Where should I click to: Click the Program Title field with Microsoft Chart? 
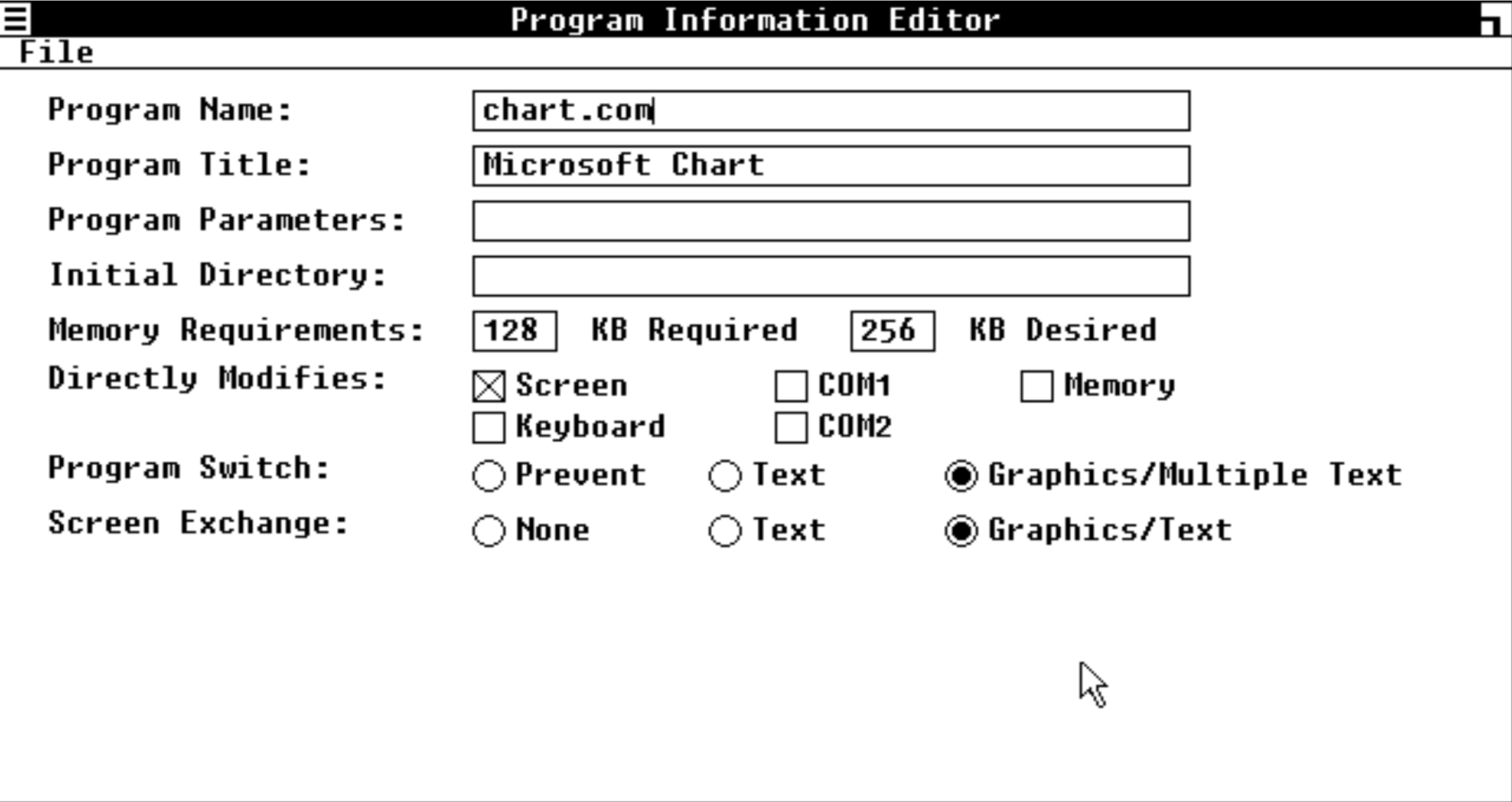[x=831, y=166]
